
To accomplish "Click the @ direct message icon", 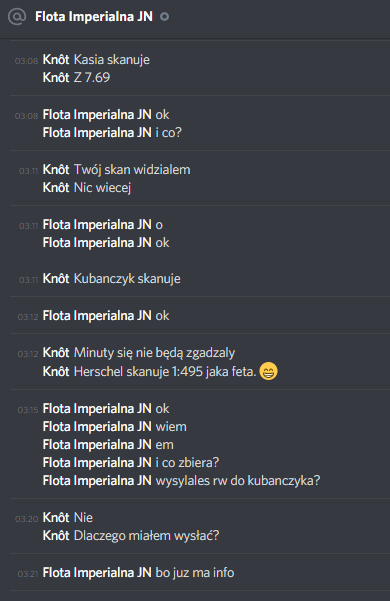I will pos(17,16).
